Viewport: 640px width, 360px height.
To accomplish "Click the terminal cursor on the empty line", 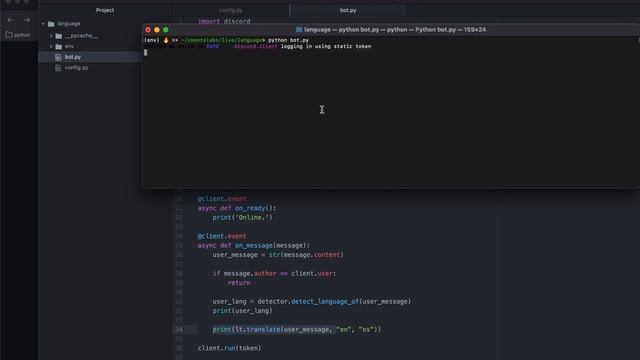I will click(146, 52).
